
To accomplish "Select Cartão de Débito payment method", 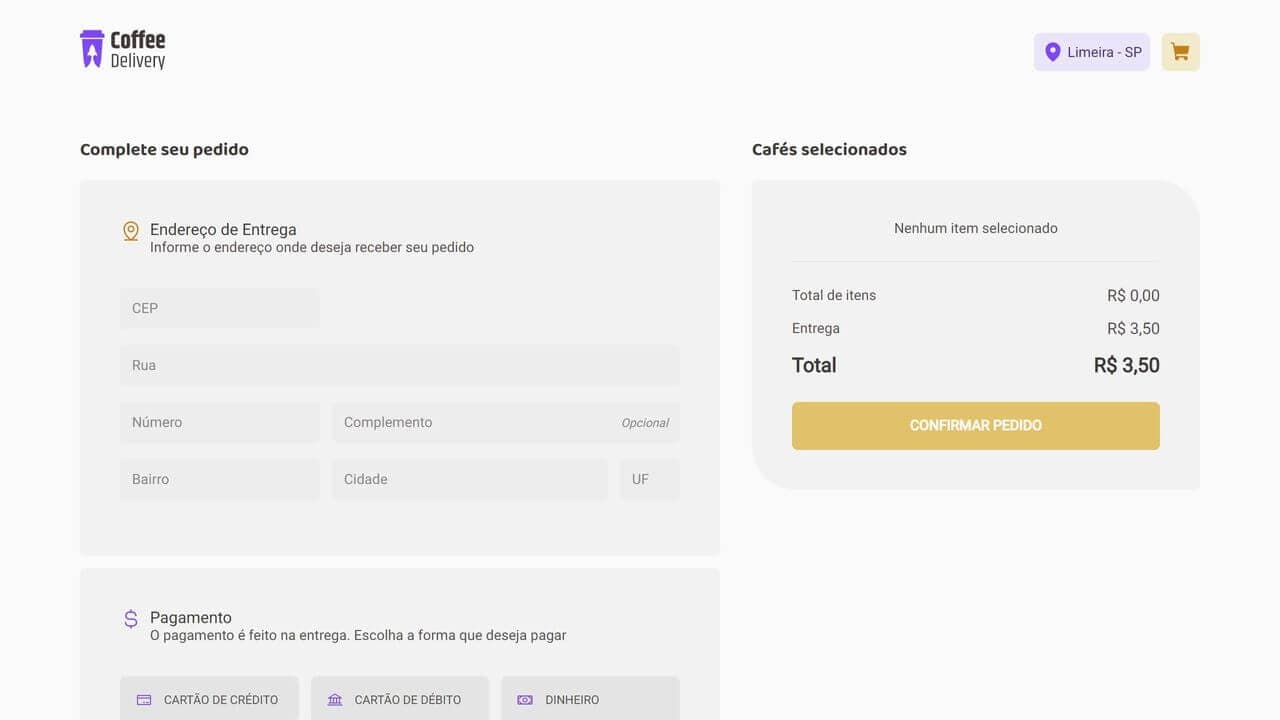I will [400, 700].
